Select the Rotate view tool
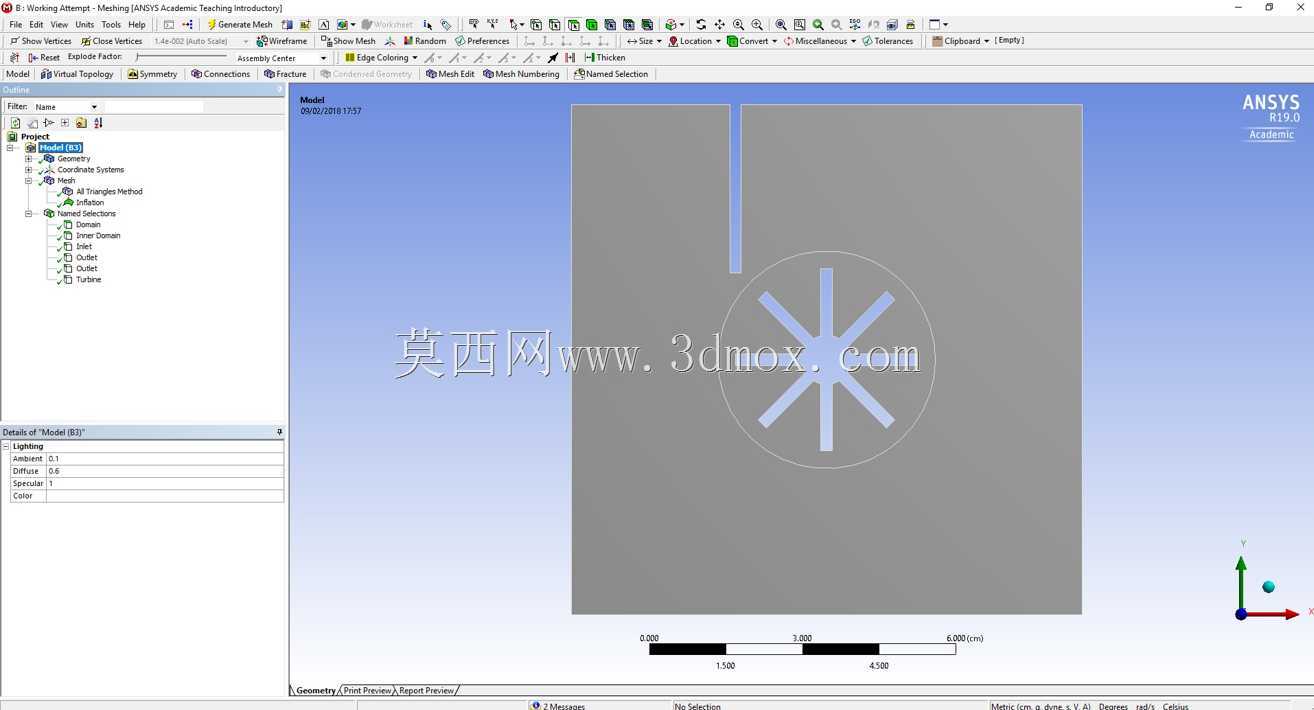Viewport: 1314px width, 710px height. pos(700,24)
